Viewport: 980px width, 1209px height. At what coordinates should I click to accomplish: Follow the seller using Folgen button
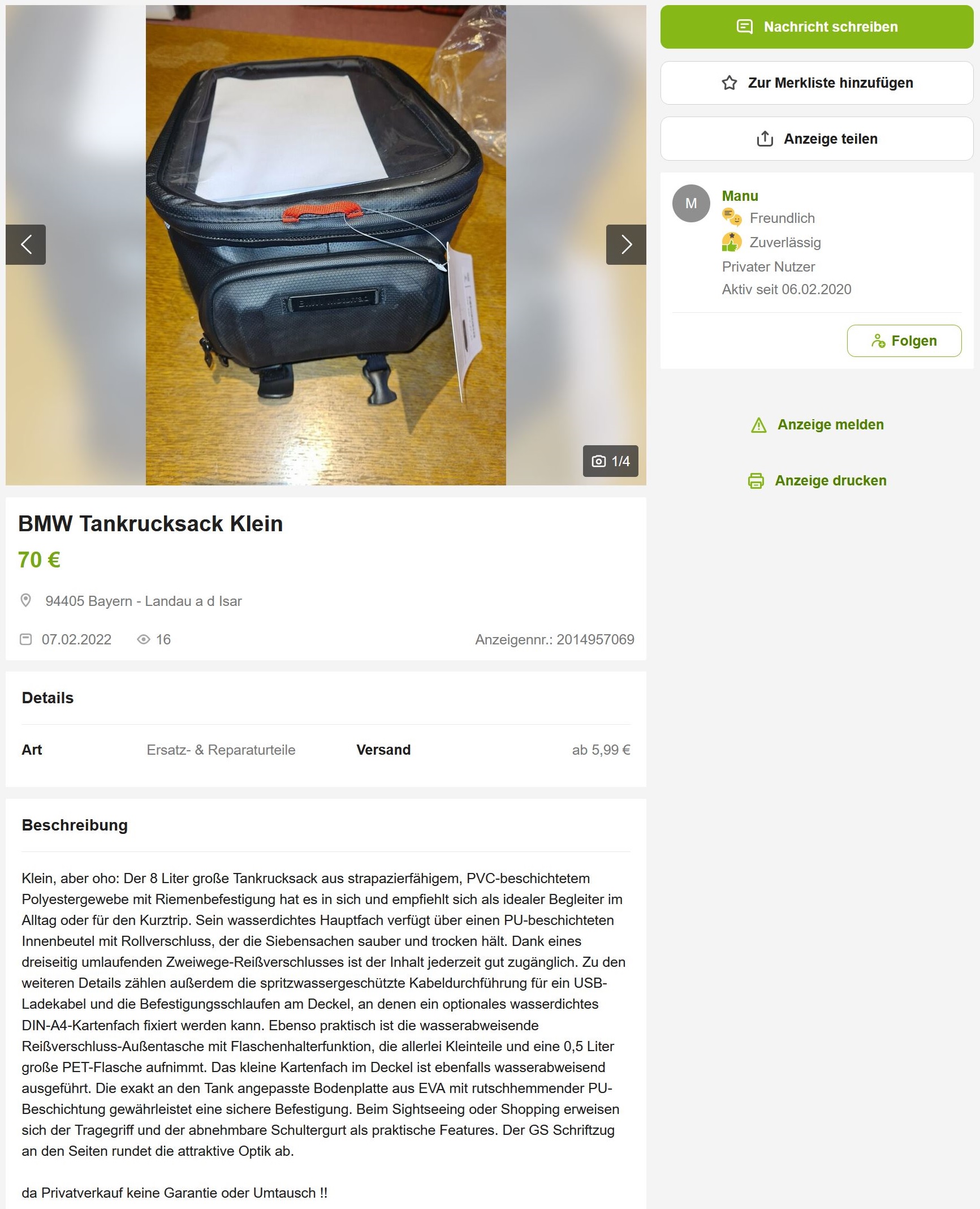click(904, 341)
